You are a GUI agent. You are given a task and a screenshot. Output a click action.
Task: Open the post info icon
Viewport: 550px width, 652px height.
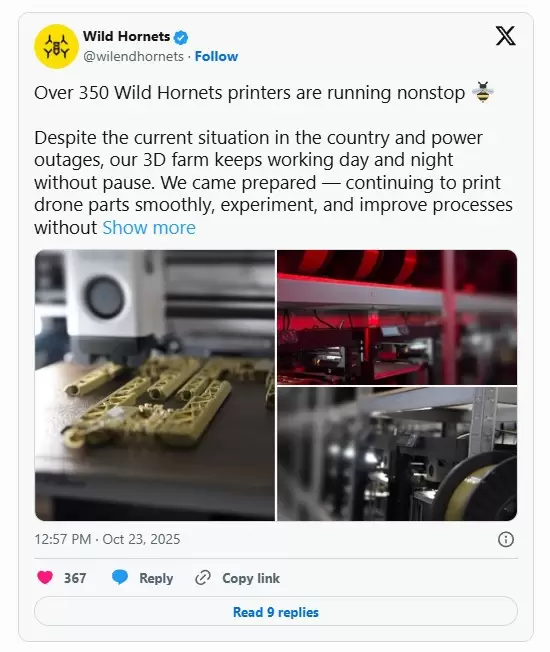[506, 539]
